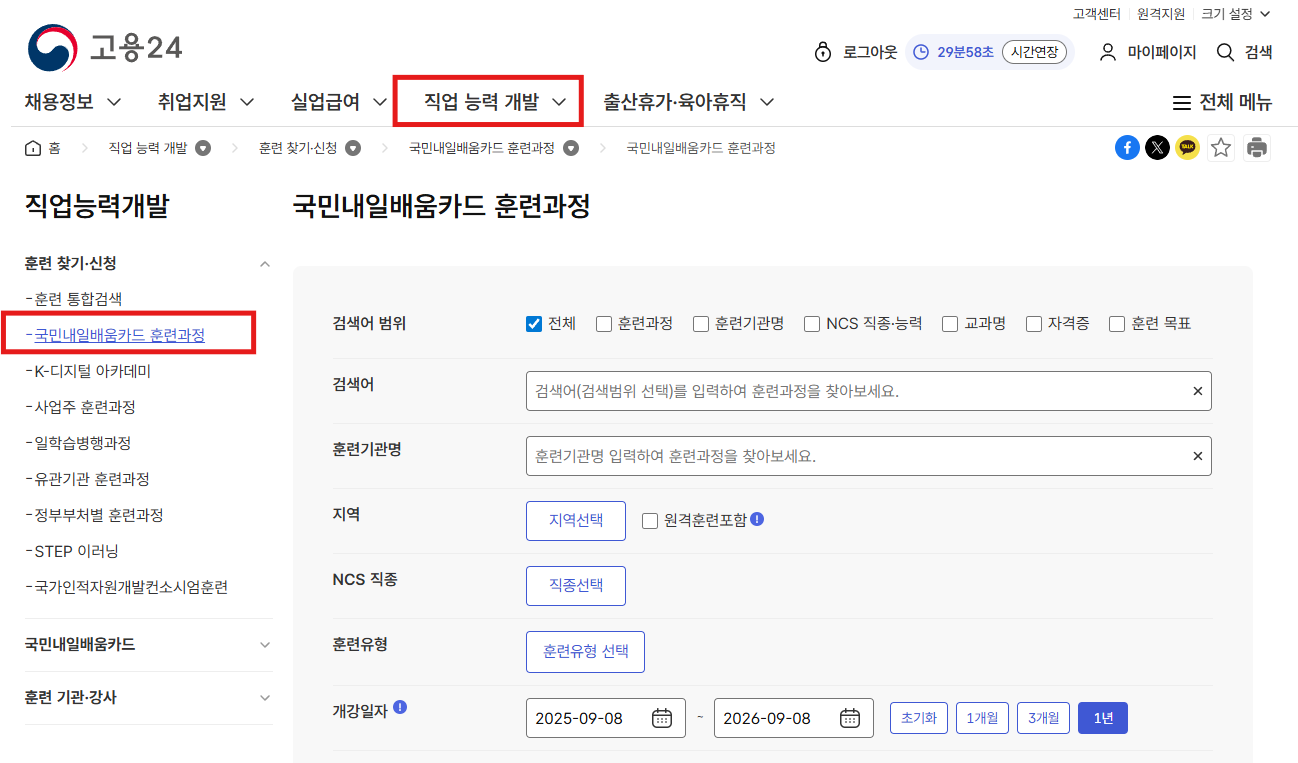The width and height of the screenshot is (1298, 763).
Task: Check the 훈련 목표 checkbox
Action: pyautogui.click(x=1117, y=324)
